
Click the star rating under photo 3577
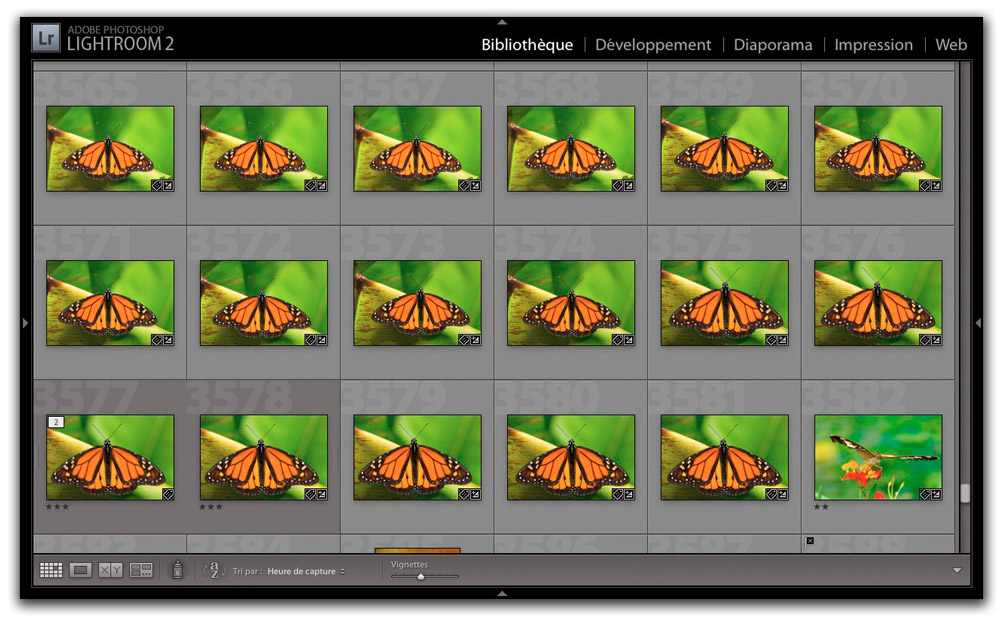coord(57,507)
